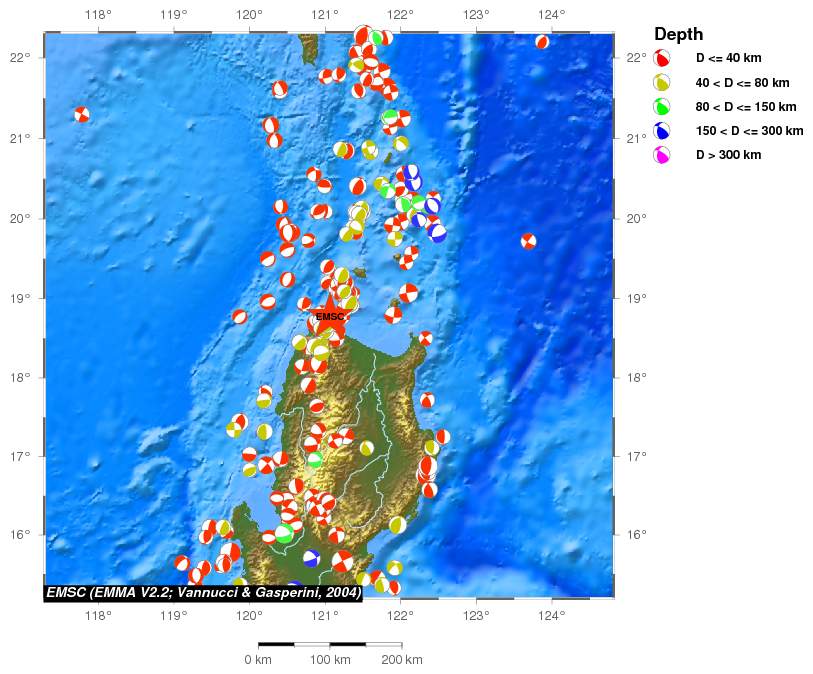Click the "Depth" legend title
This screenshot has width=813, height=674.
tap(678, 35)
